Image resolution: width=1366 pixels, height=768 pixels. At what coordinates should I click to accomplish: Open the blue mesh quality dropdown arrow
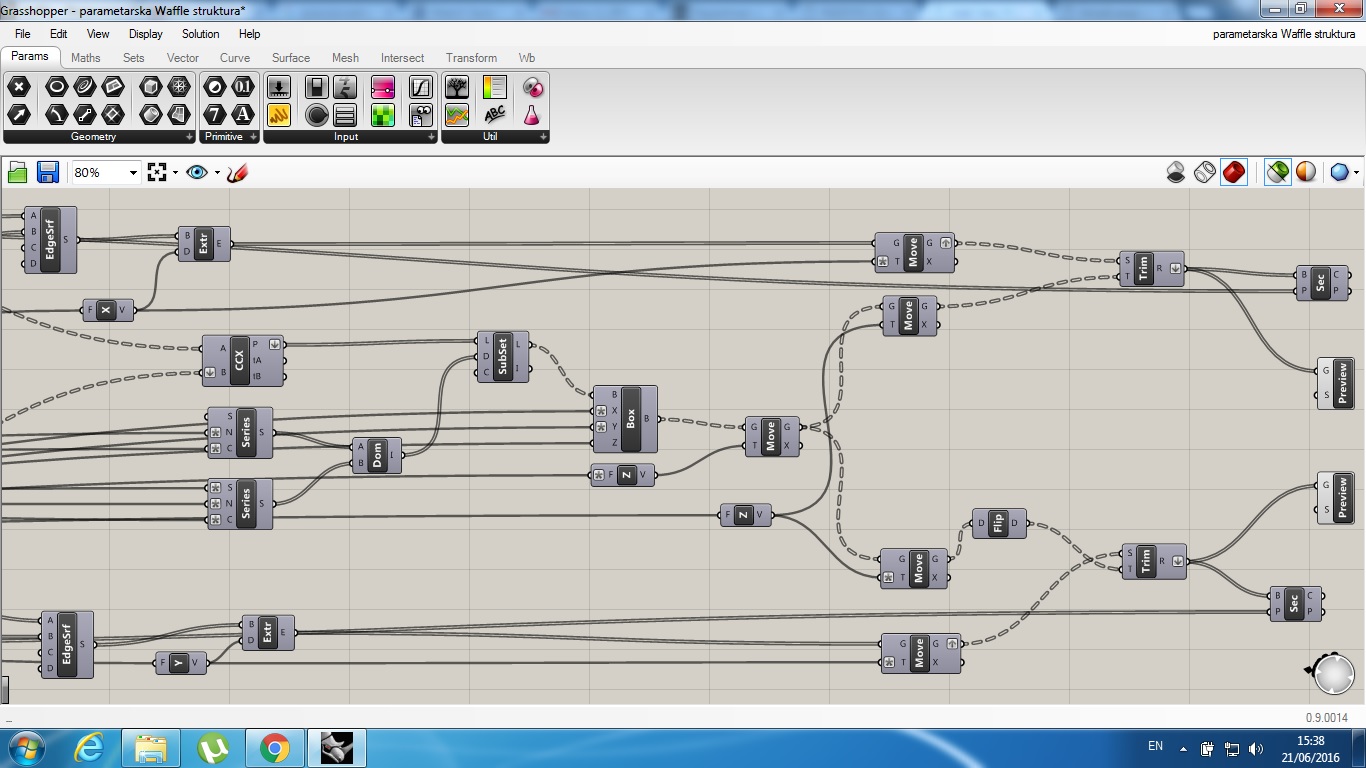[1356, 173]
